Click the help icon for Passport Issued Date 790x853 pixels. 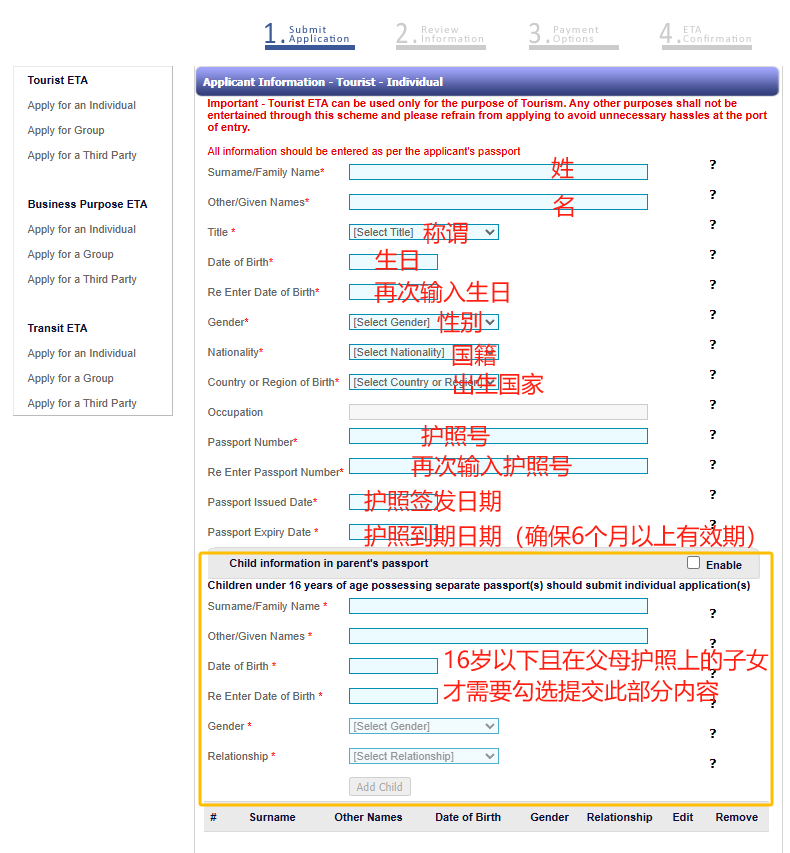(x=713, y=495)
